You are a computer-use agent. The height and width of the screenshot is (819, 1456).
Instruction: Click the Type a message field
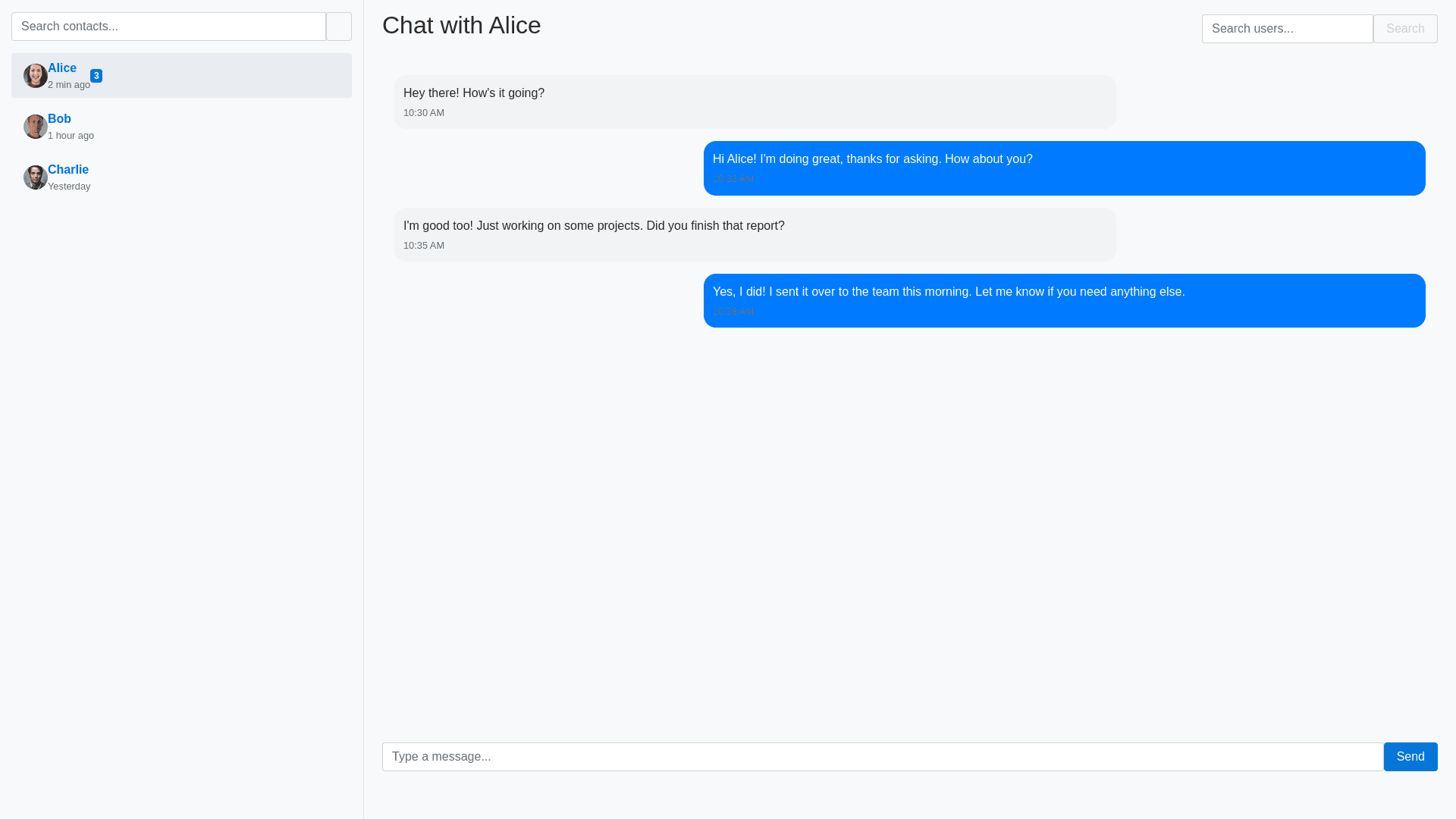(x=882, y=757)
